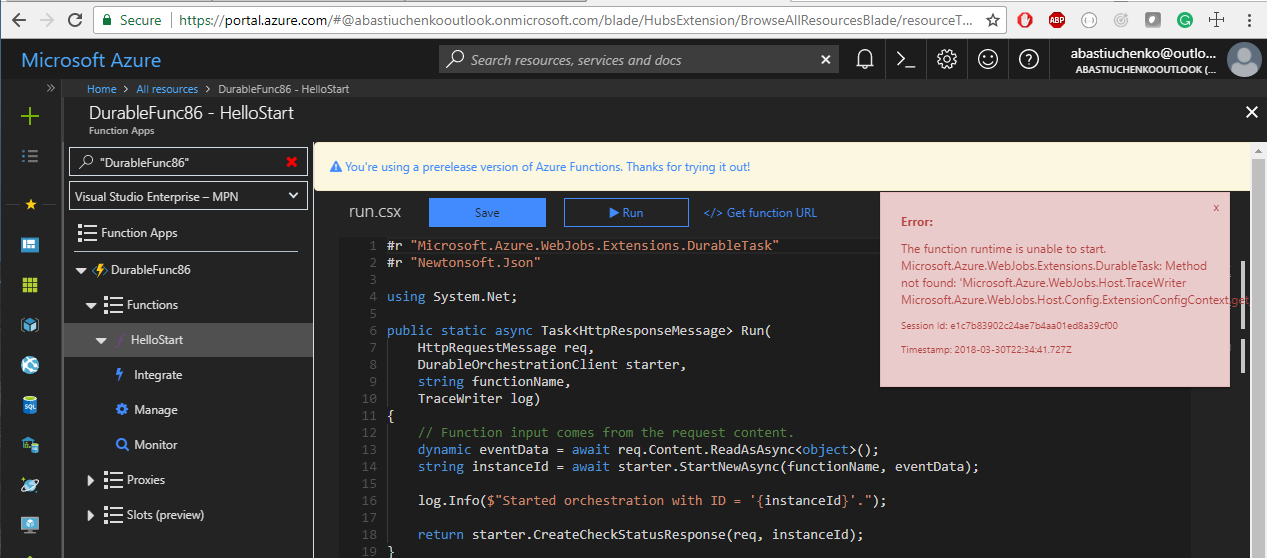Screen dimensions: 1267x558
Task: Click the favorites star icon in sidebar
Action: point(30,204)
